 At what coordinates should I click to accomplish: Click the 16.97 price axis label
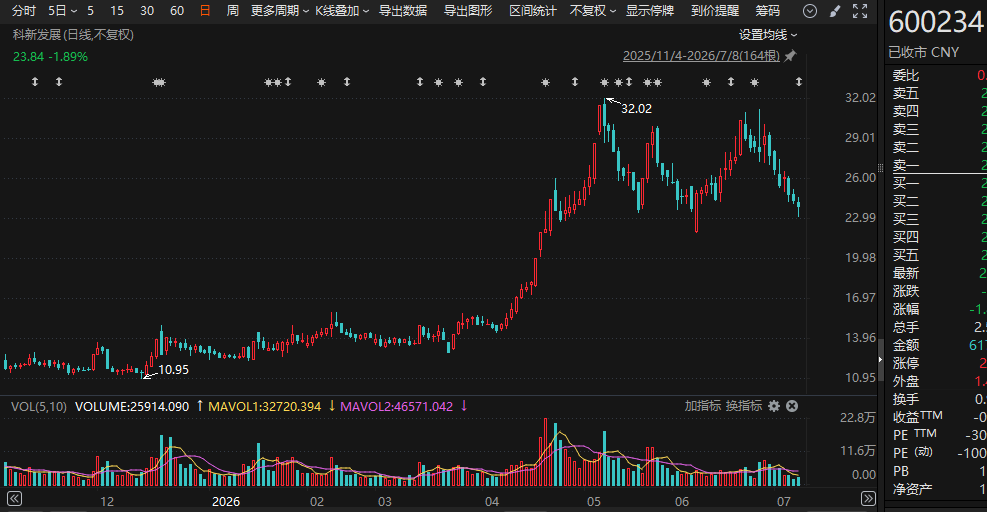point(860,297)
